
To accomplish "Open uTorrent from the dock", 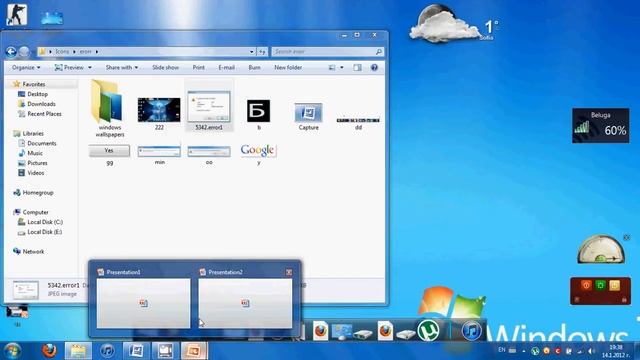I will pos(428,330).
